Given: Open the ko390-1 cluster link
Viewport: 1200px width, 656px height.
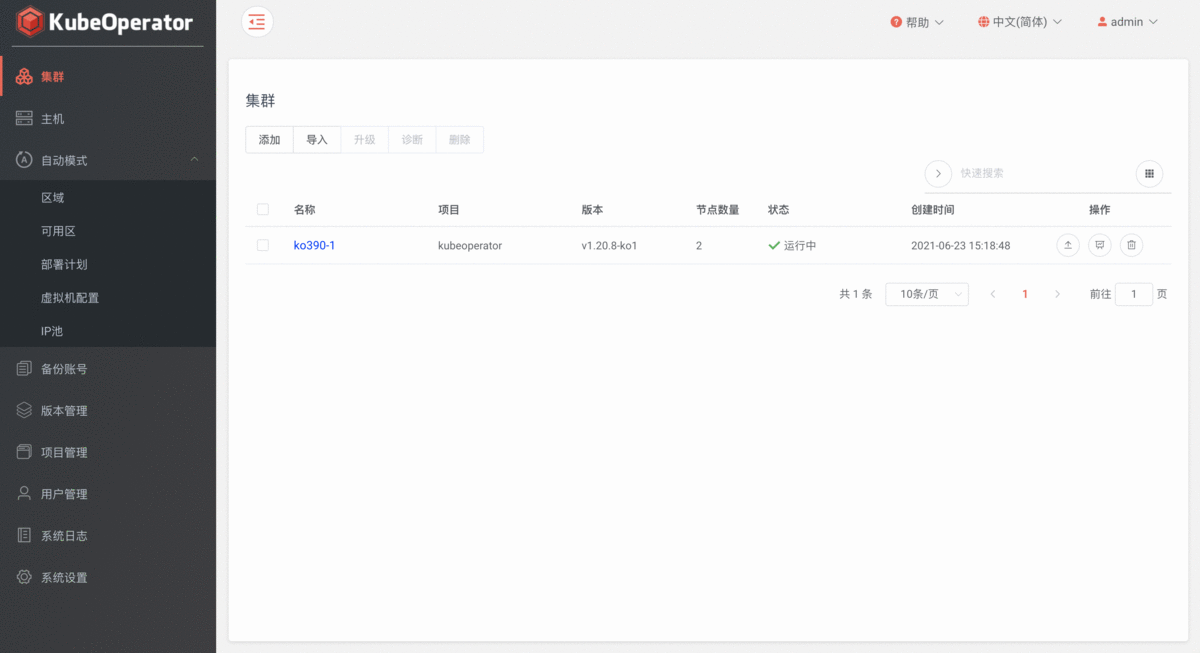Looking at the screenshot, I should click(314, 245).
